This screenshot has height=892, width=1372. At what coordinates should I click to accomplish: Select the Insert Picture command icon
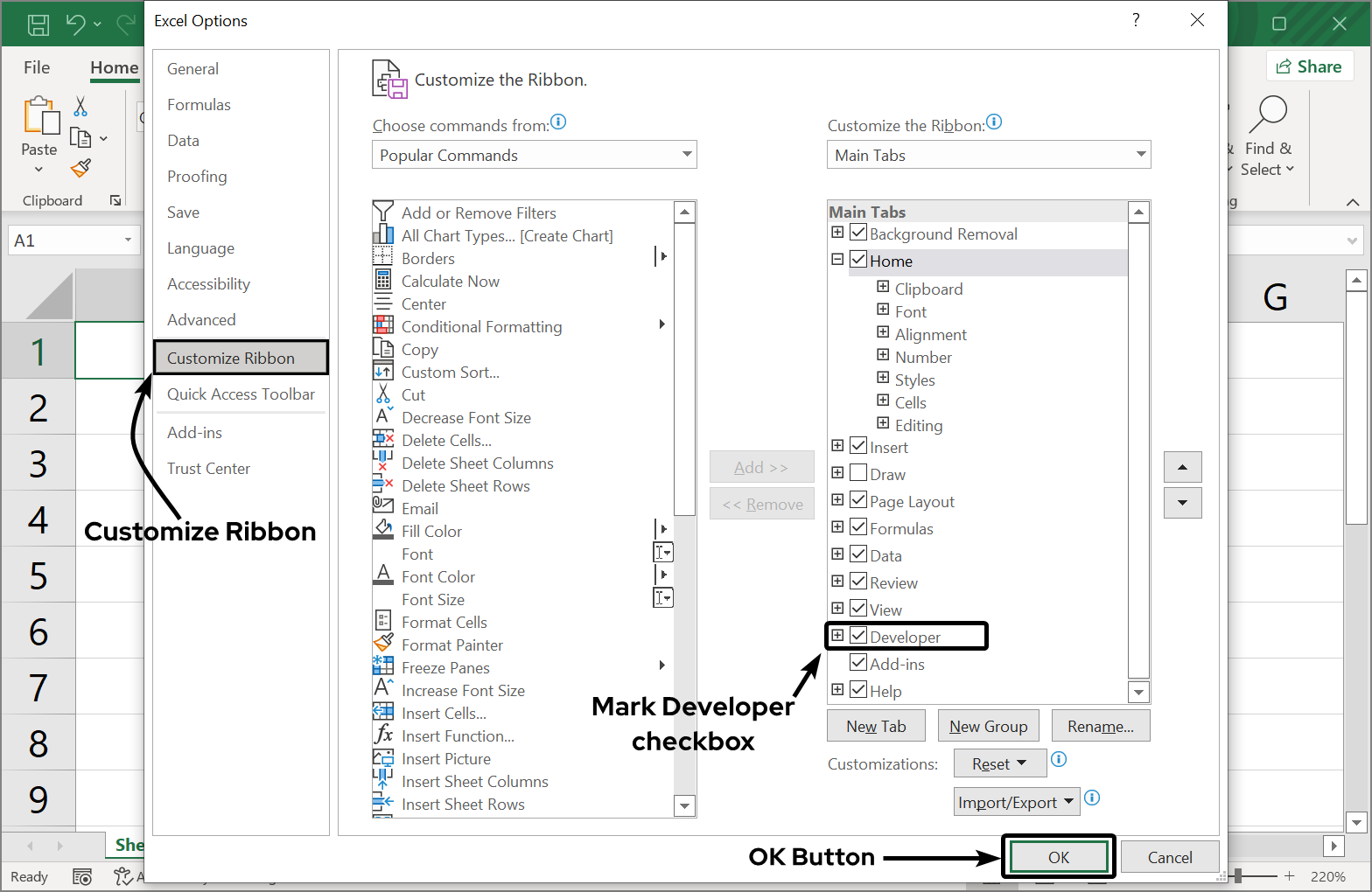pyautogui.click(x=383, y=757)
